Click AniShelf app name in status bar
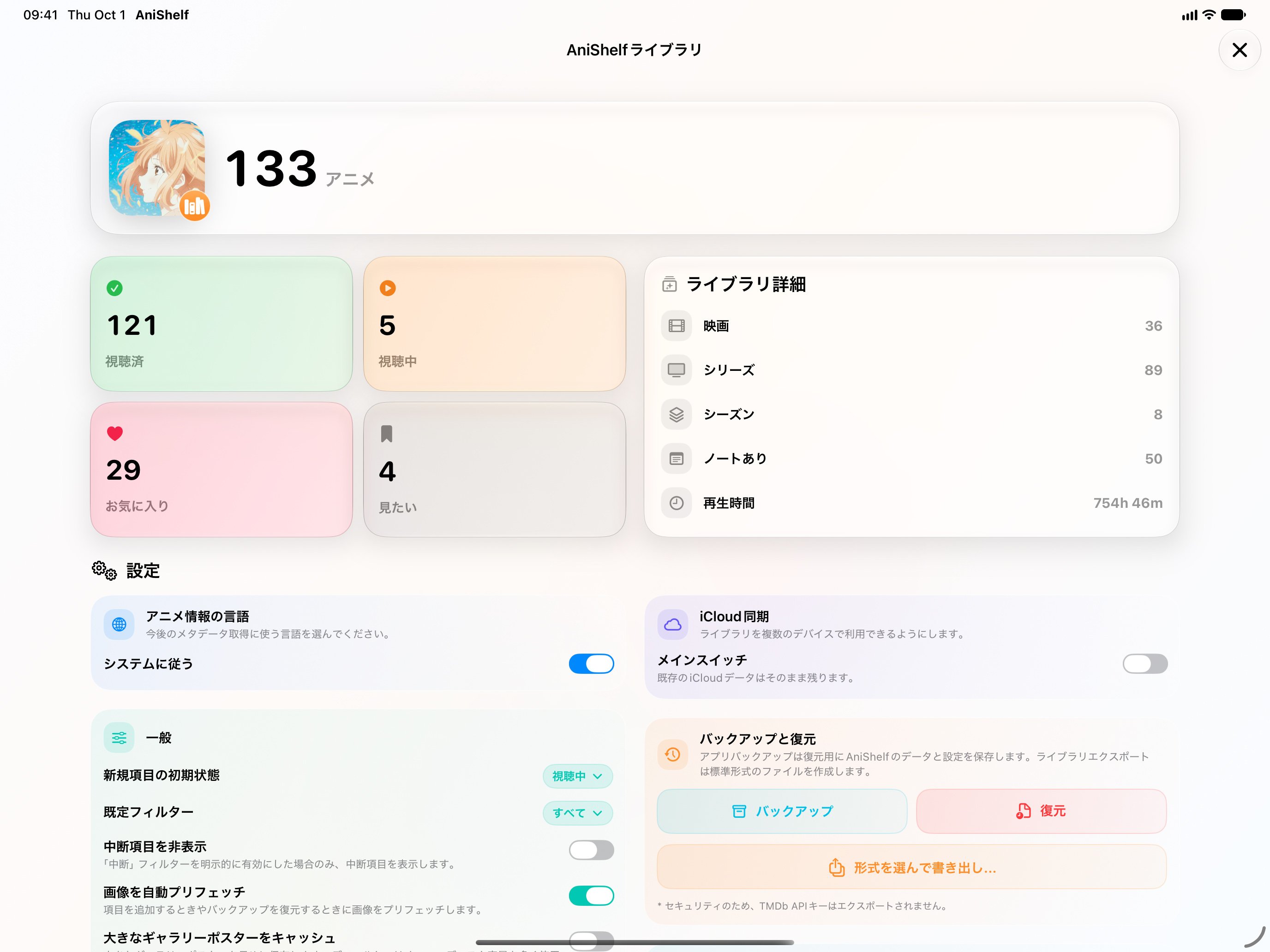 tap(162, 15)
